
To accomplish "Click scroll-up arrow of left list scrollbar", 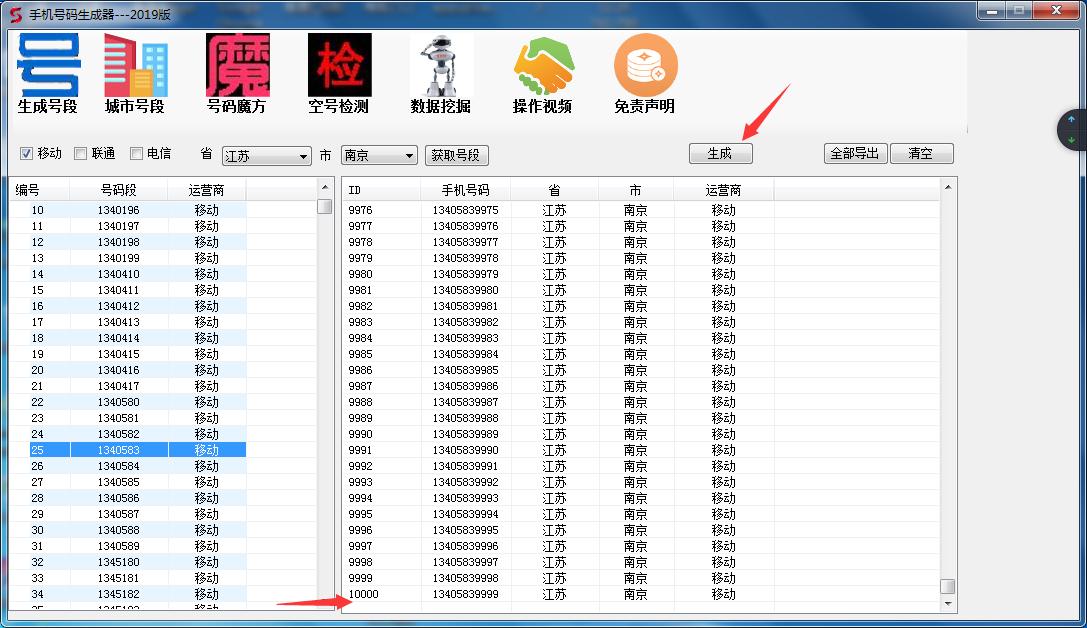I will coord(324,187).
